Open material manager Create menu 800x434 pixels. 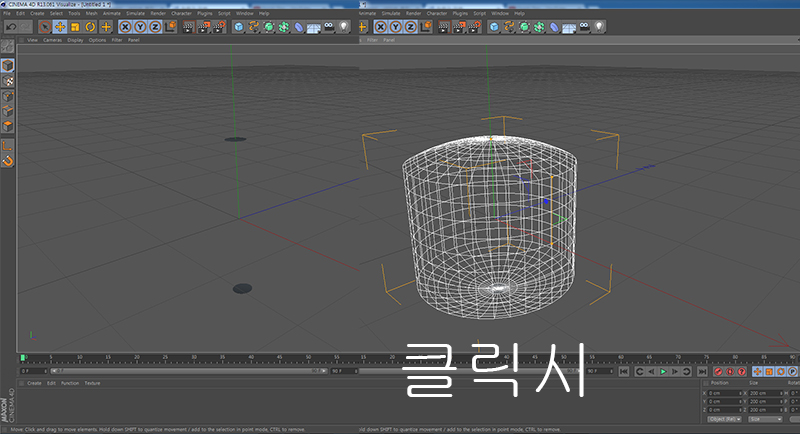click(34, 383)
